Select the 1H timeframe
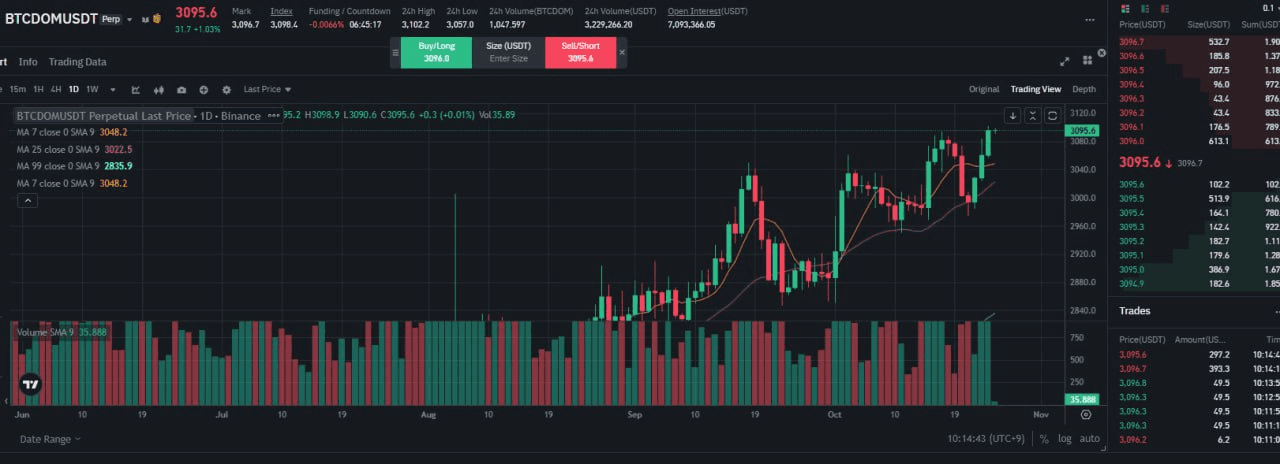This screenshot has width=1280, height=464. (x=39, y=90)
